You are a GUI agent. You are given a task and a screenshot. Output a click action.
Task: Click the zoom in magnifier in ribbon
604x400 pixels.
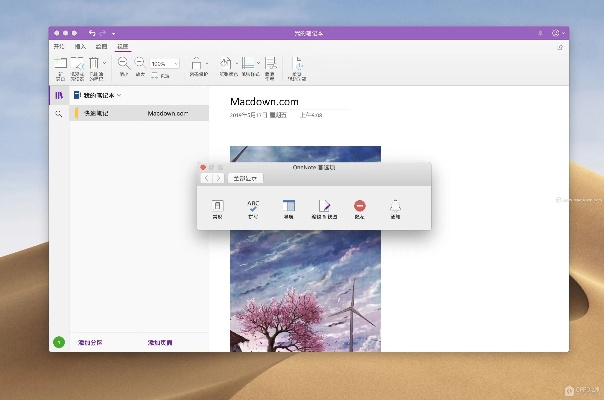140,63
